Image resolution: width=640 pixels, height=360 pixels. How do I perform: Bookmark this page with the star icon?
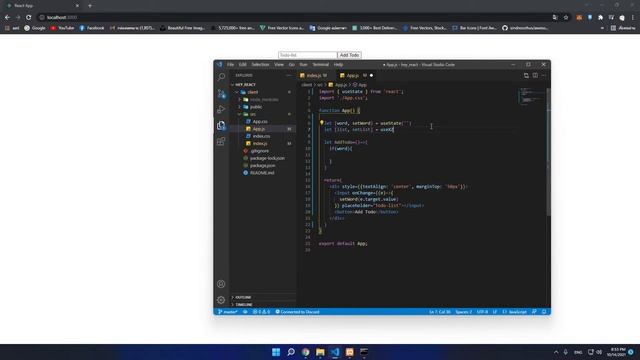click(x=566, y=18)
